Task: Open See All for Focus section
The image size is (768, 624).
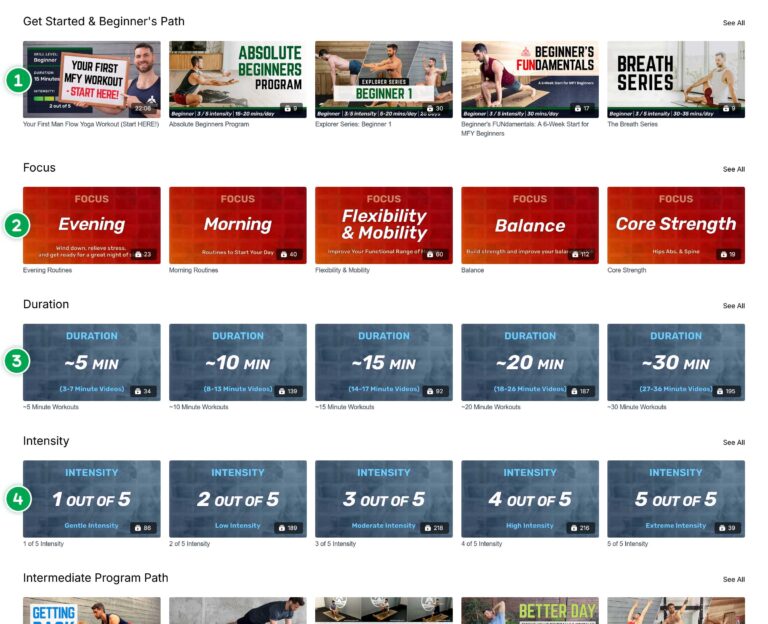Action: click(x=733, y=169)
